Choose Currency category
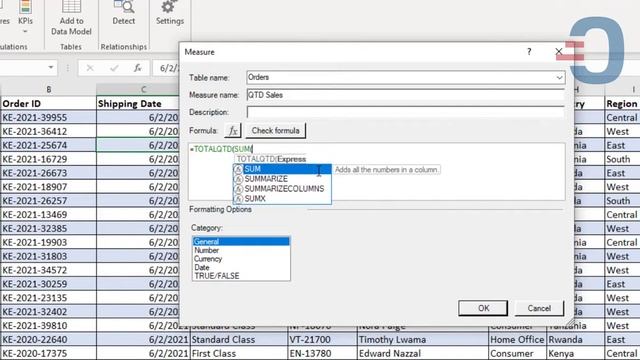This screenshot has height=360, width=640. coord(241,259)
